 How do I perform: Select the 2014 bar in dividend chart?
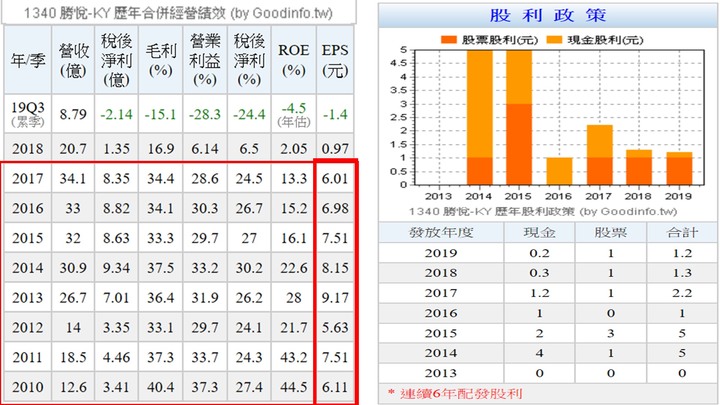(479, 118)
